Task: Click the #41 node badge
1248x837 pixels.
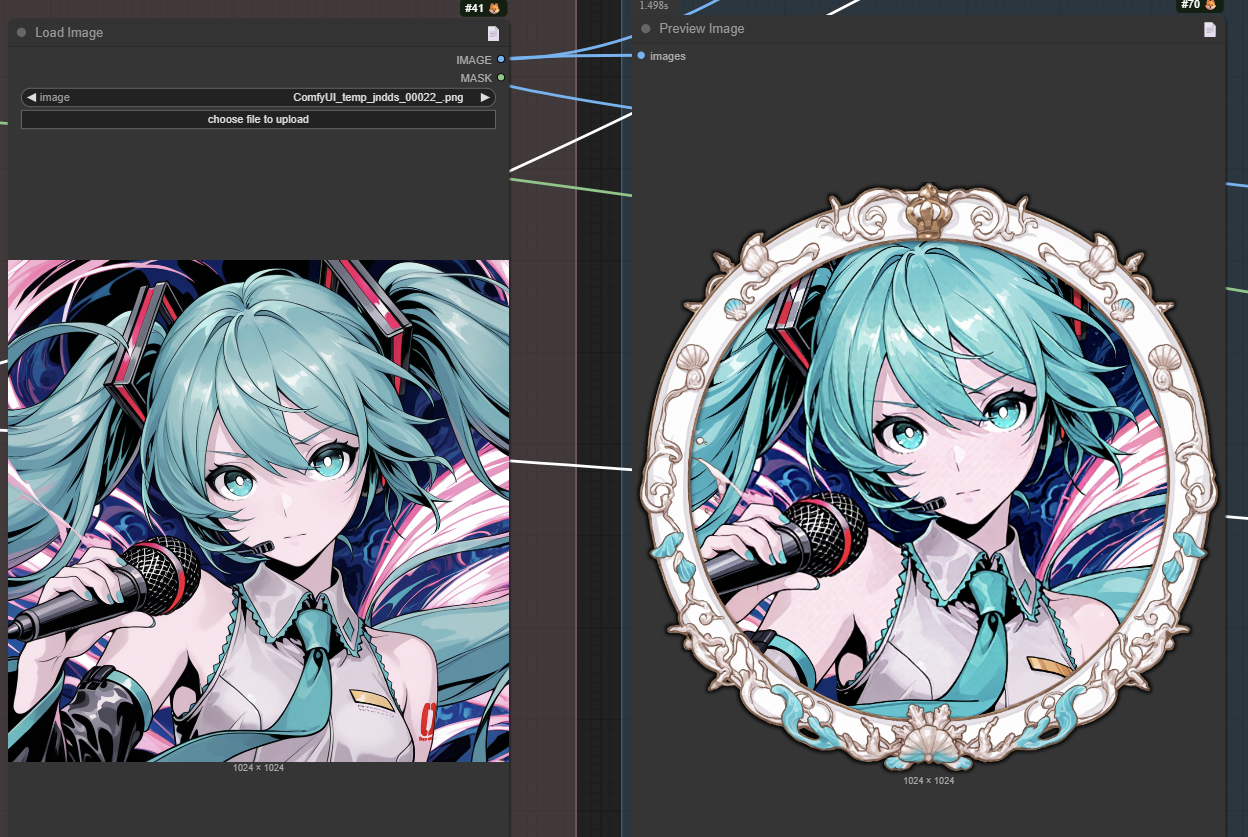Action: (483, 8)
